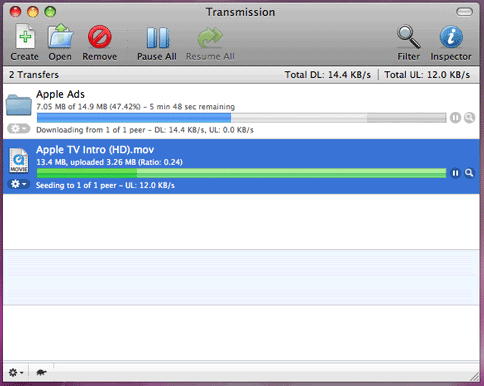484x386 pixels.
Task: Click the Apple TV Intro seeding progress bar
Action: (241, 173)
